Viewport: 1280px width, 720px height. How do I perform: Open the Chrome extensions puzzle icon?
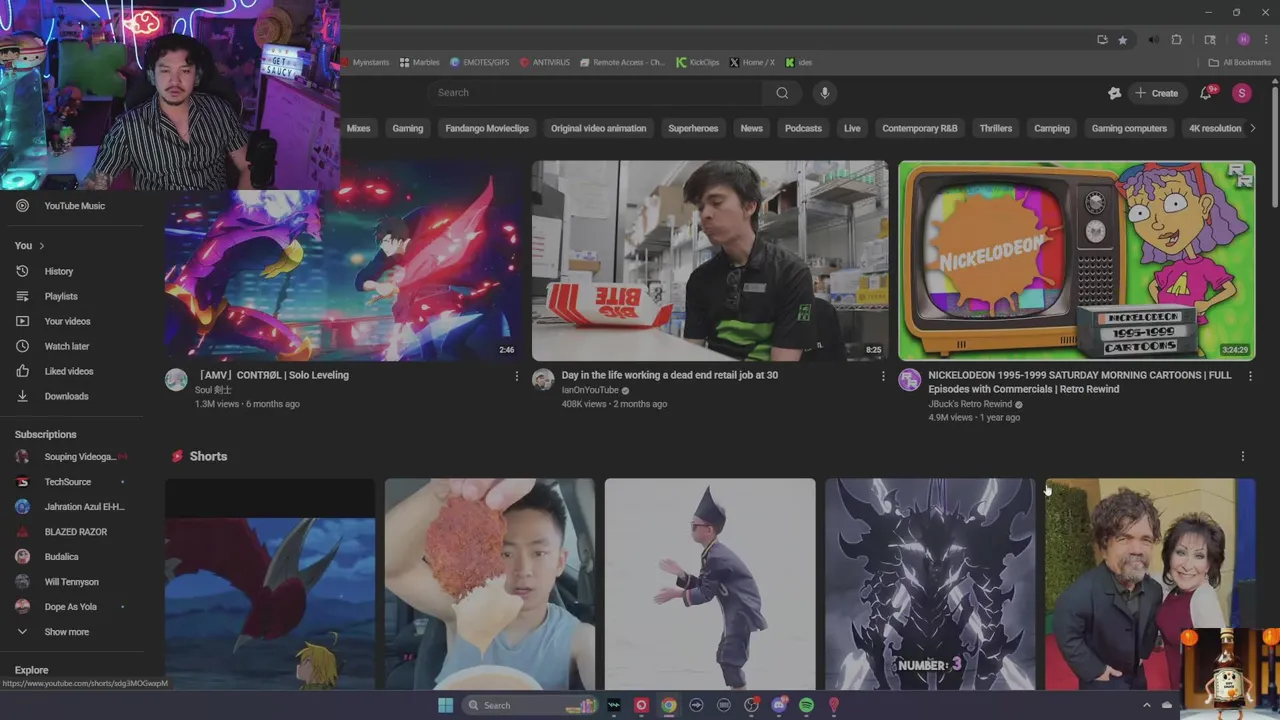(x=1176, y=40)
